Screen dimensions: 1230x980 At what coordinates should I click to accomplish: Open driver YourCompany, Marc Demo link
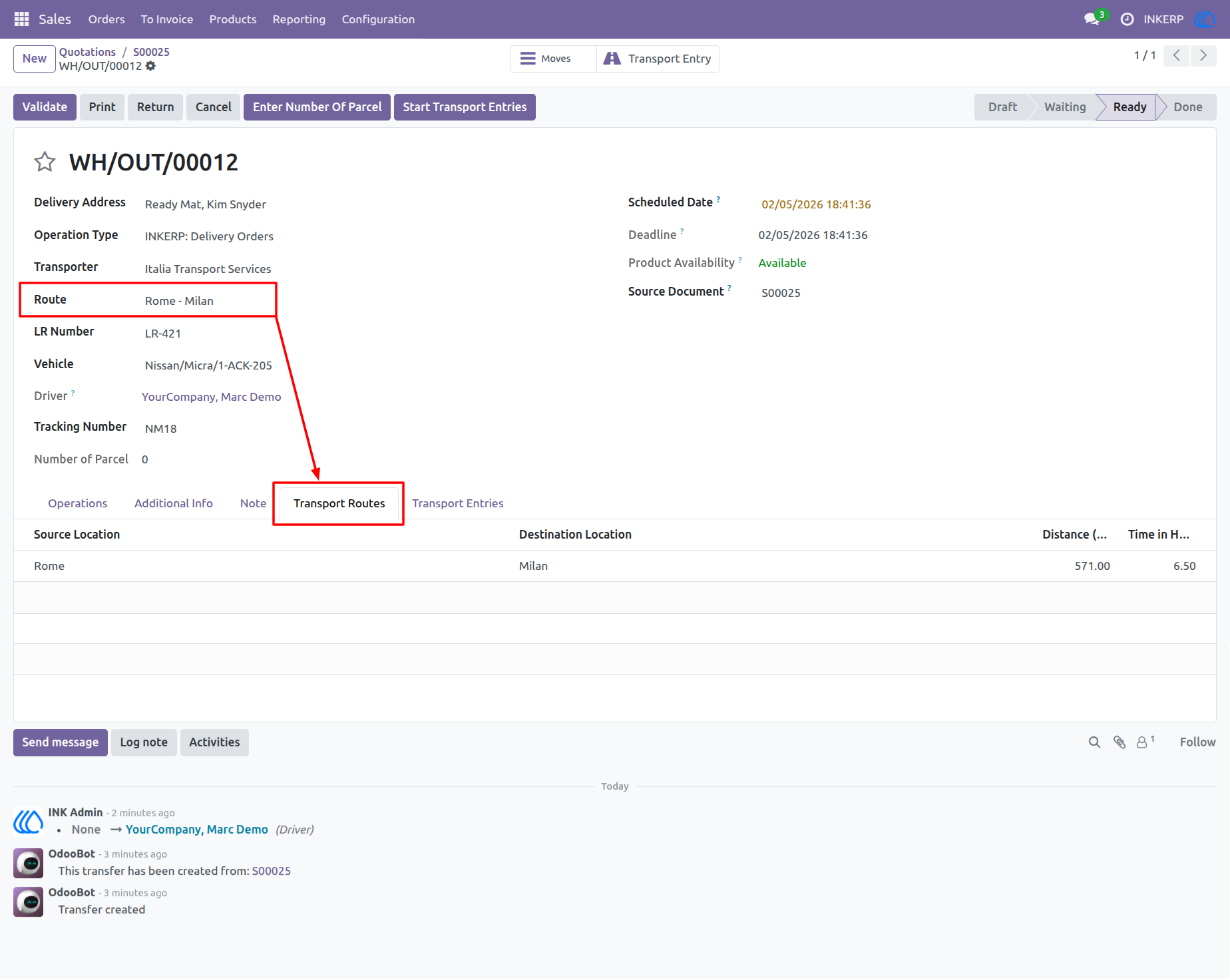tap(211, 397)
